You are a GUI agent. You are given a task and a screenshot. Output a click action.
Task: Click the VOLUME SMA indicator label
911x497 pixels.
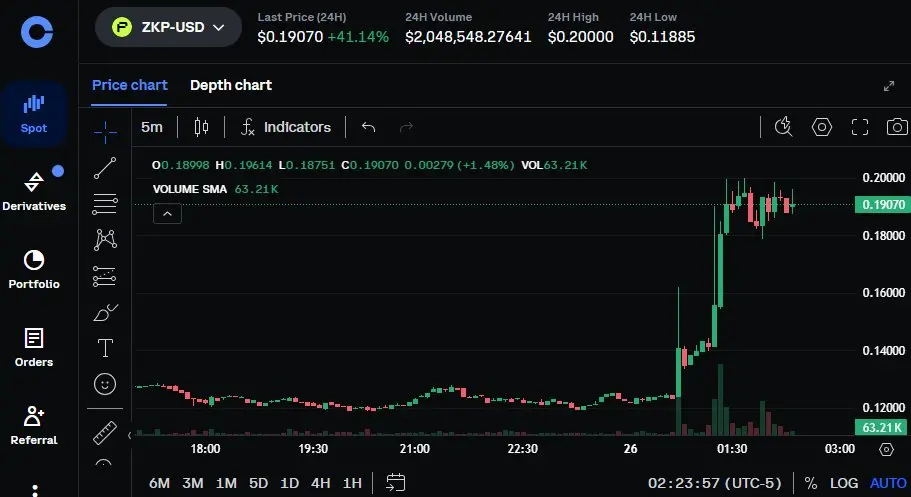coord(189,189)
